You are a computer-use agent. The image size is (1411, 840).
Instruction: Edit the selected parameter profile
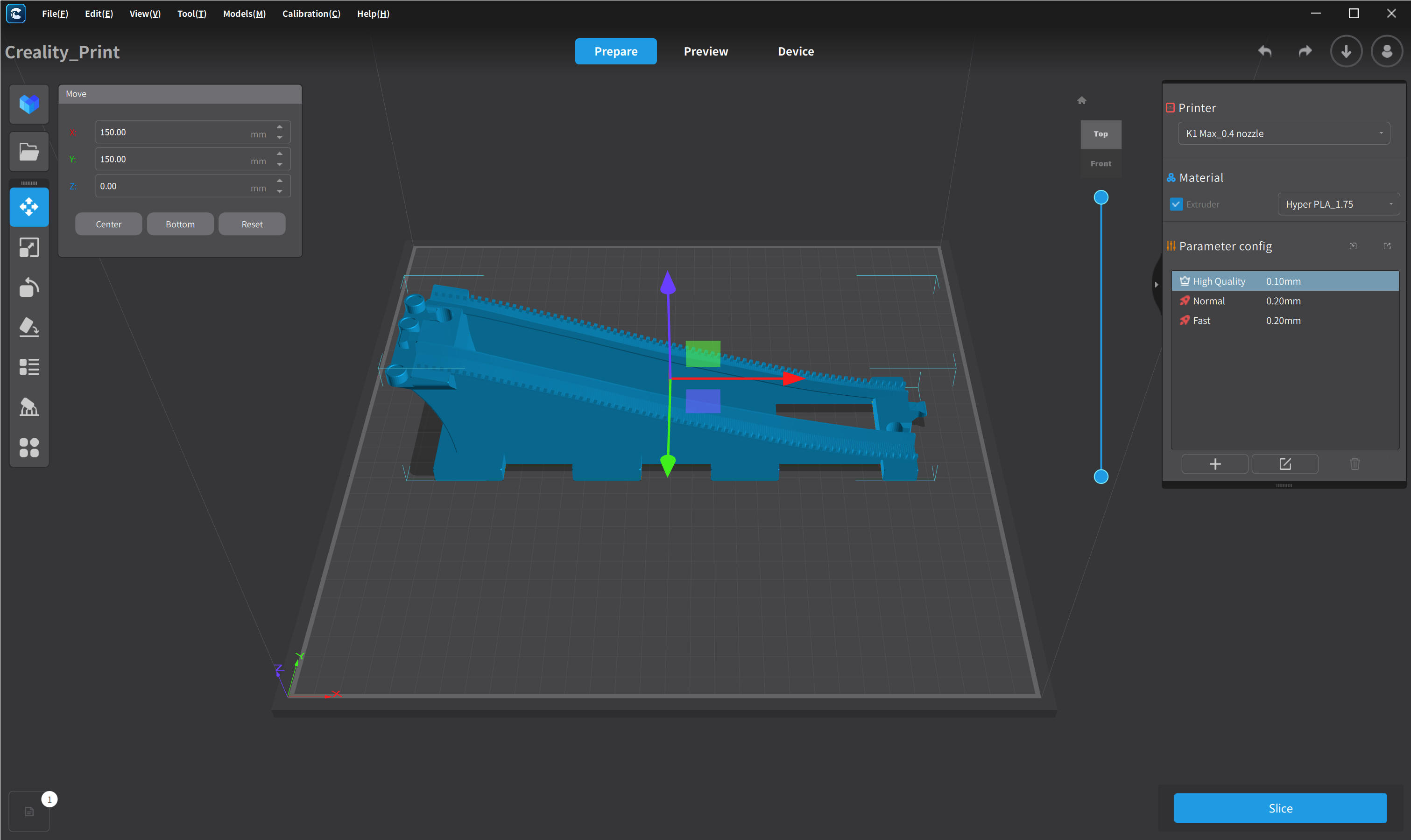click(1285, 464)
